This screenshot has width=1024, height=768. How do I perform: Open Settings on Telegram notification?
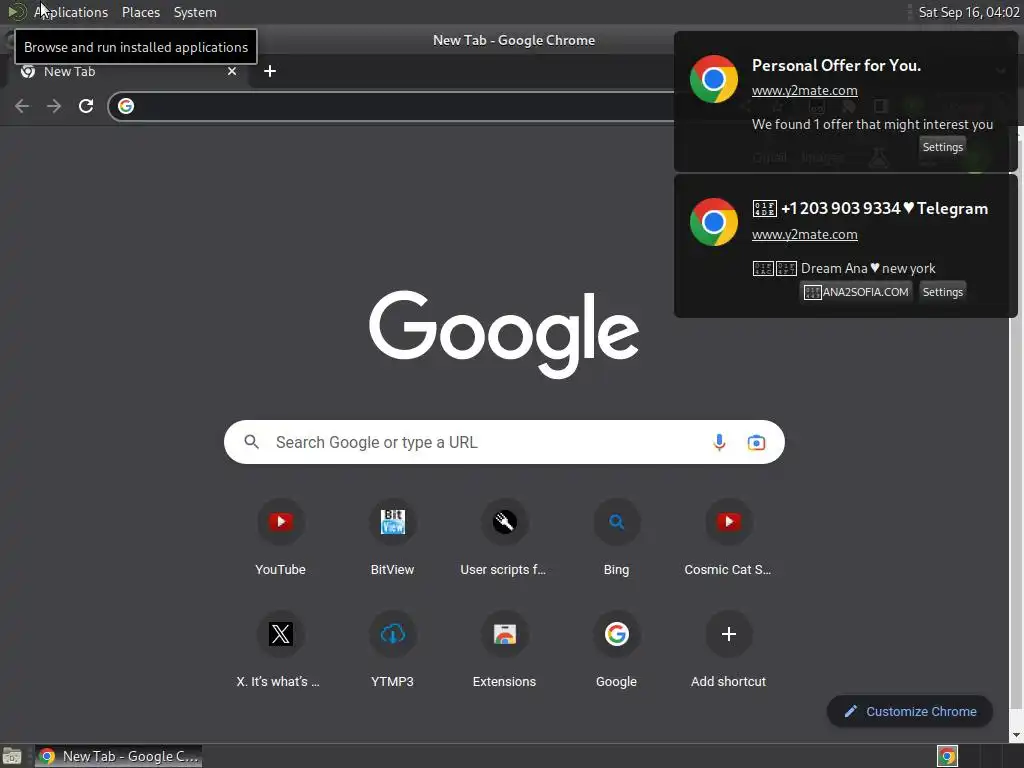tap(942, 292)
